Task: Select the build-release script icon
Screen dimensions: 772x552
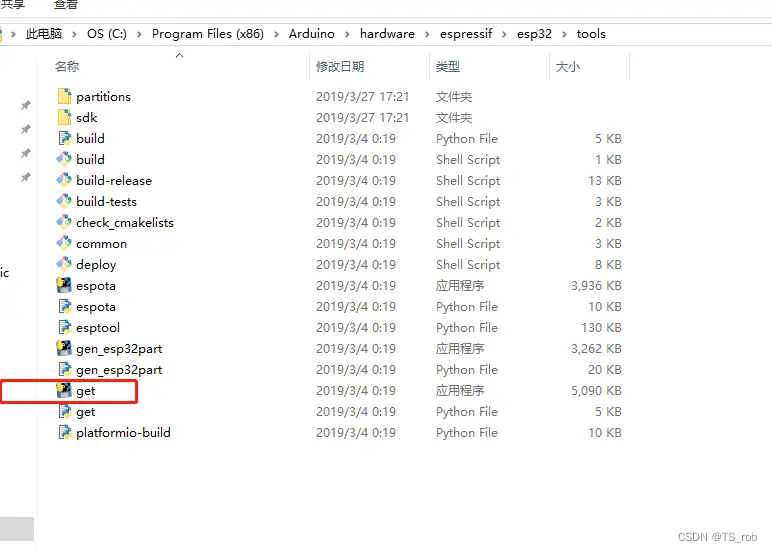Action: [x=64, y=180]
